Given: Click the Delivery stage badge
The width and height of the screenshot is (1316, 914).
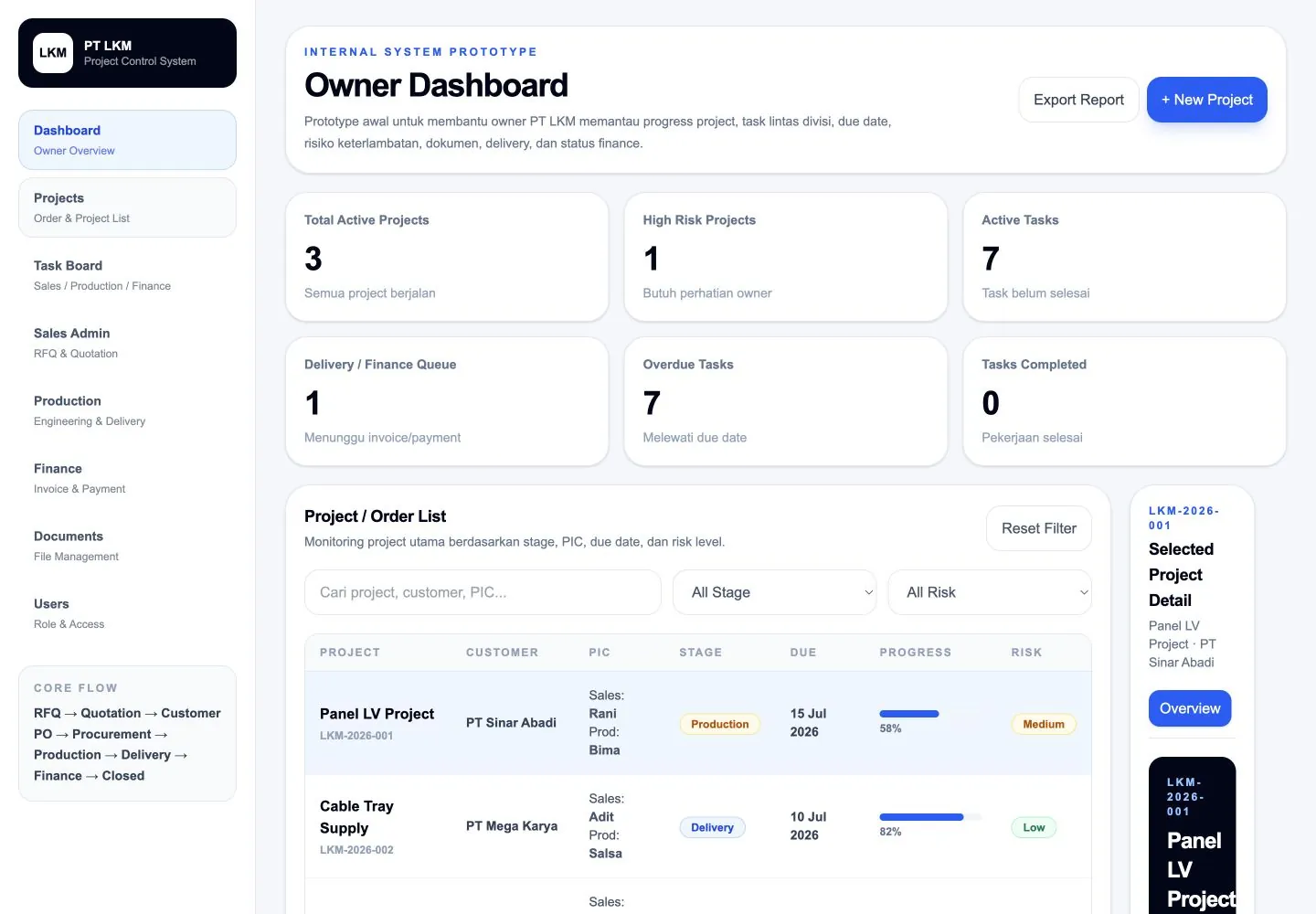Looking at the screenshot, I should point(712,827).
